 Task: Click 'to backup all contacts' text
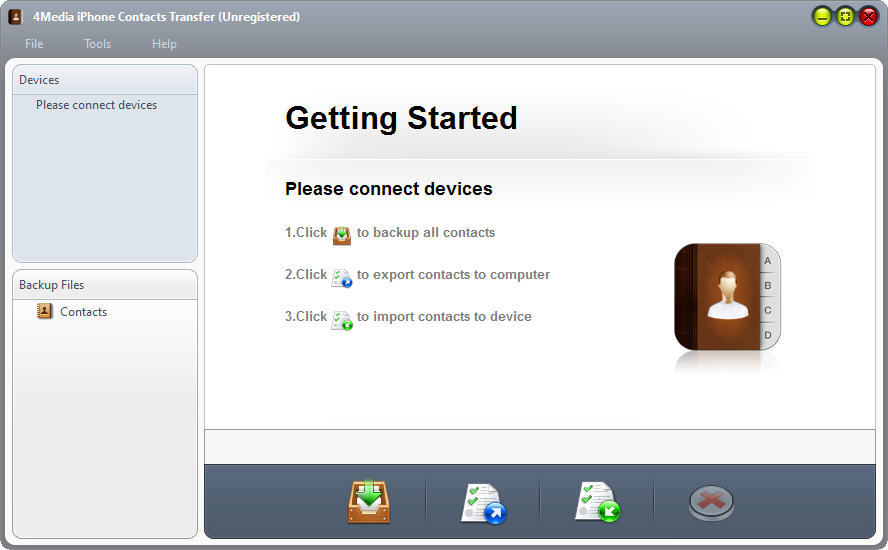click(x=426, y=232)
